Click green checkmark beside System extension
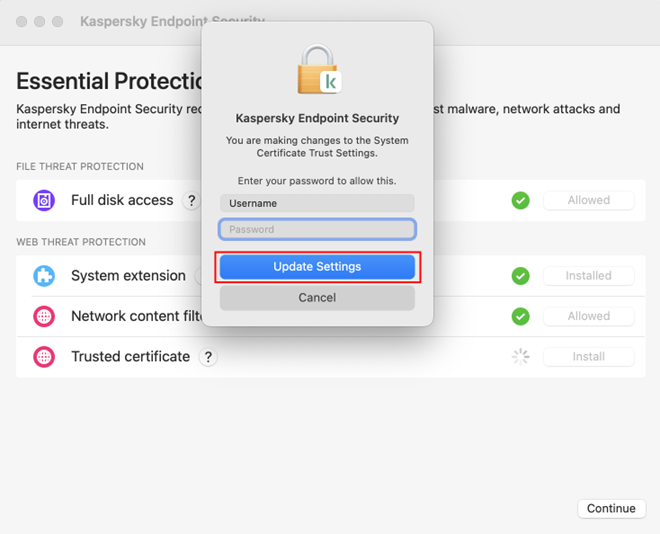660x534 pixels. pyautogui.click(x=520, y=276)
